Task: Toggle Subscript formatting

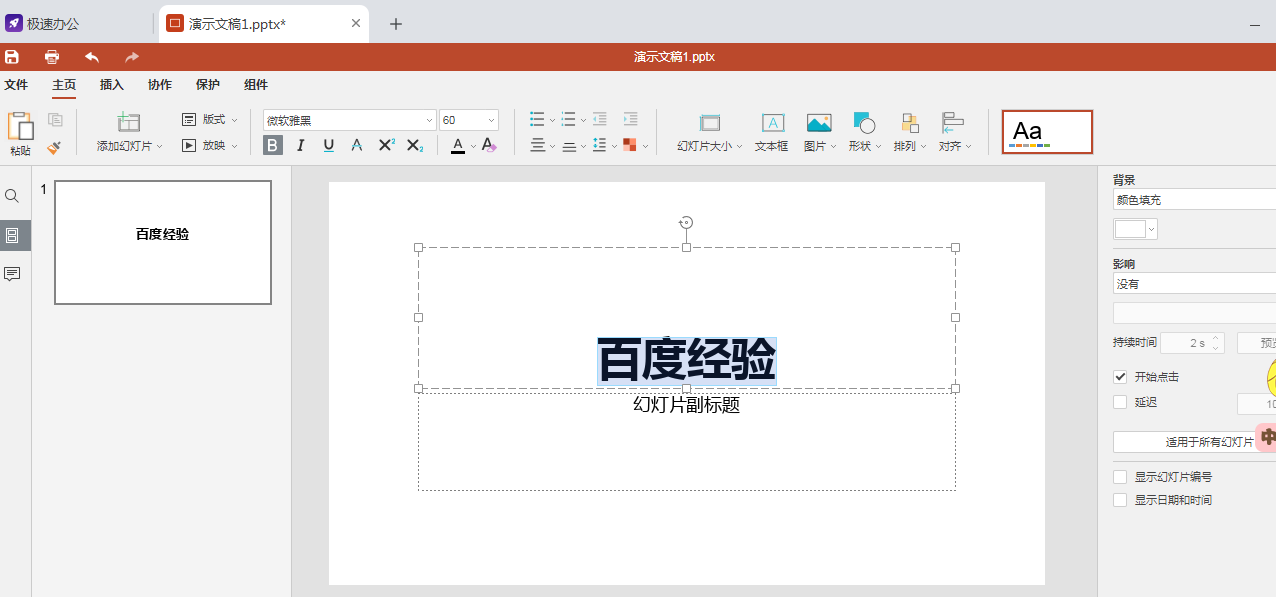Action: [415, 146]
